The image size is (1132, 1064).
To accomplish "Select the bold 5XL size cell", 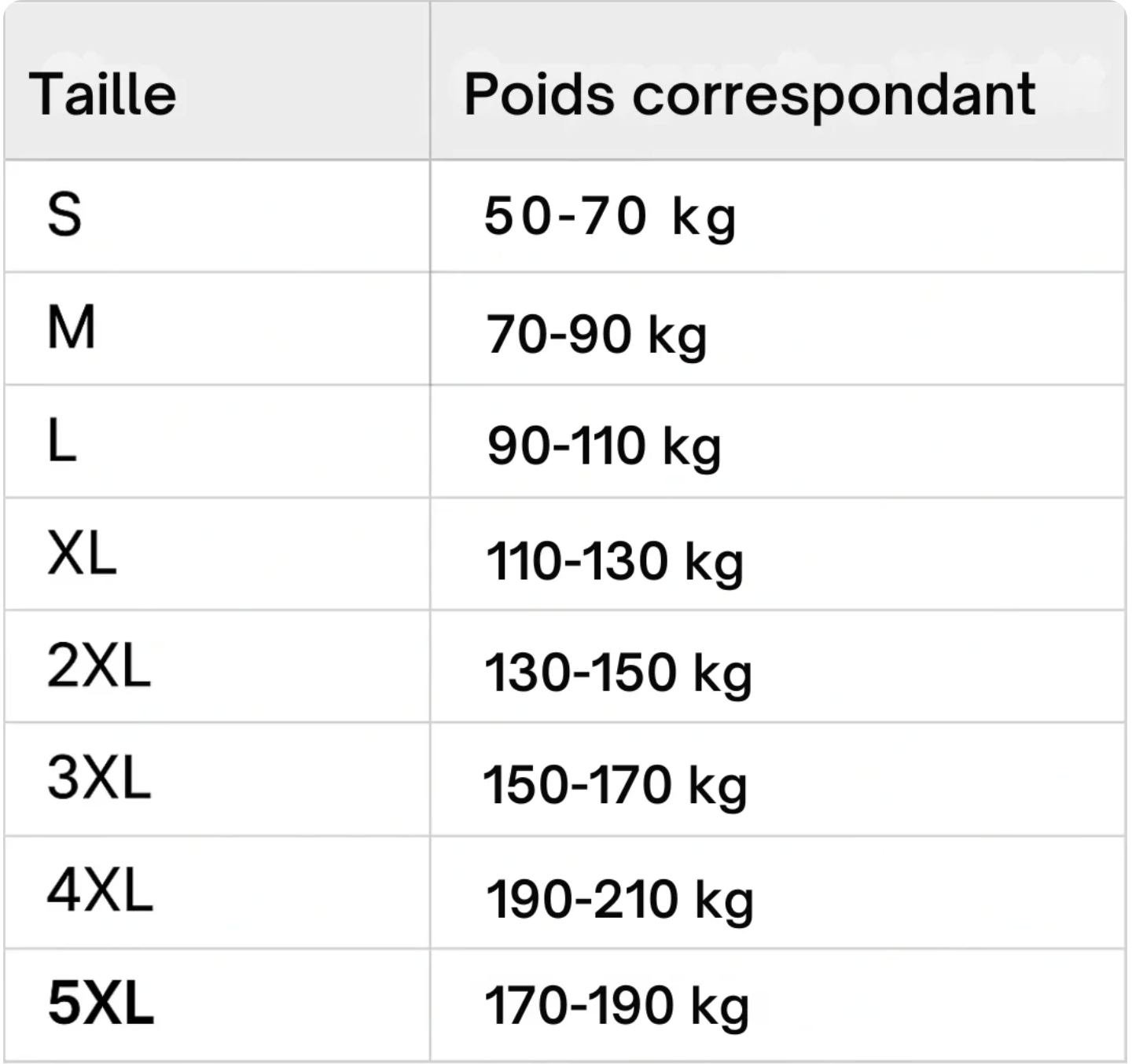I will click(x=101, y=1003).
